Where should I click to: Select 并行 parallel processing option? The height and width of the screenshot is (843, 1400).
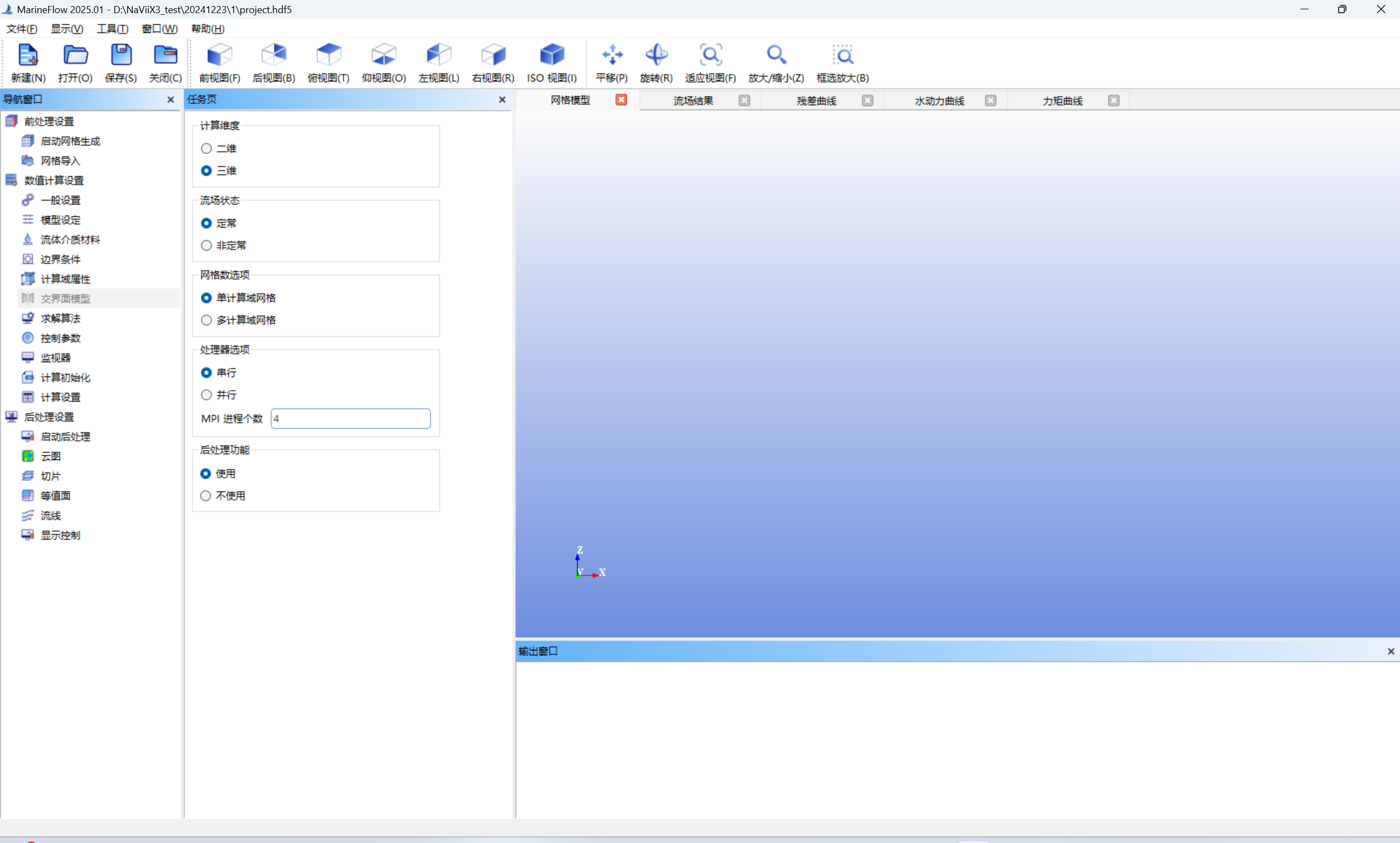point(206,395)
